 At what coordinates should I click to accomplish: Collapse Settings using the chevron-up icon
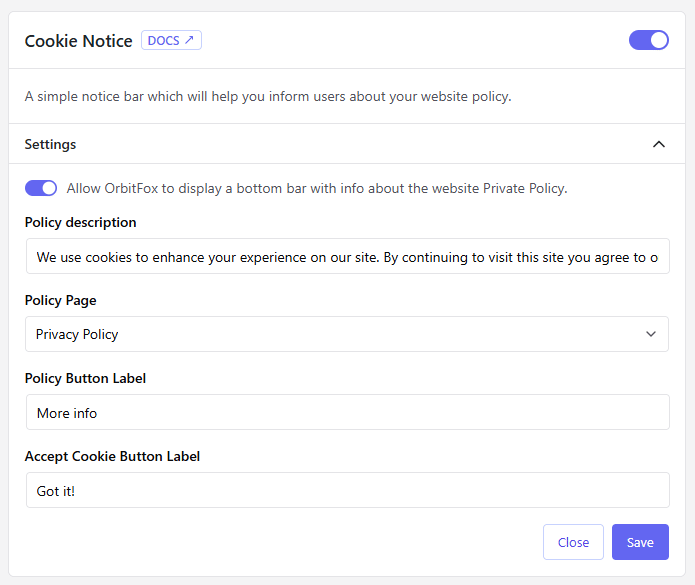click(x=658, y=144)
